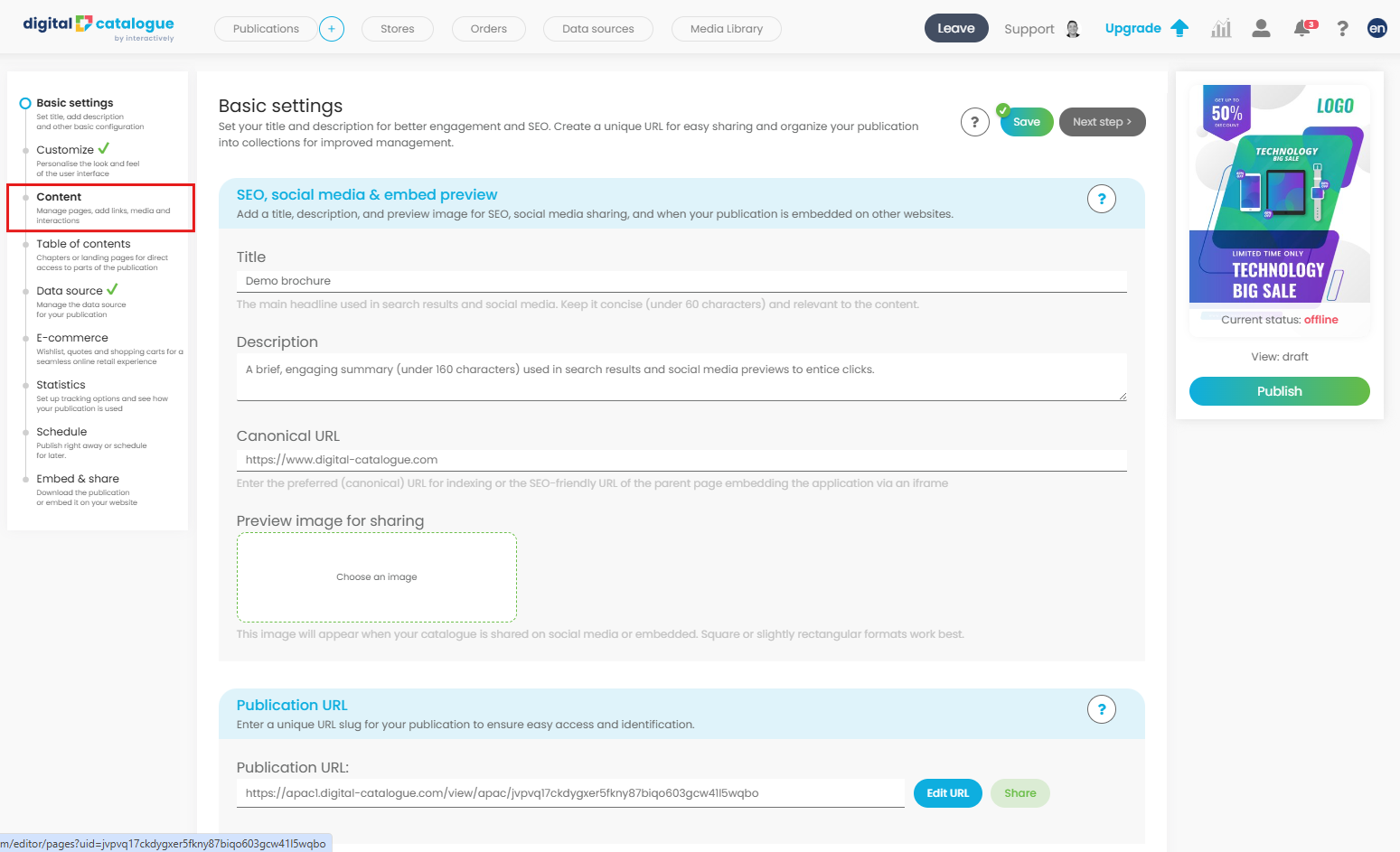
Task: Click the top bar help question mark
Action: click(1342, 28)
